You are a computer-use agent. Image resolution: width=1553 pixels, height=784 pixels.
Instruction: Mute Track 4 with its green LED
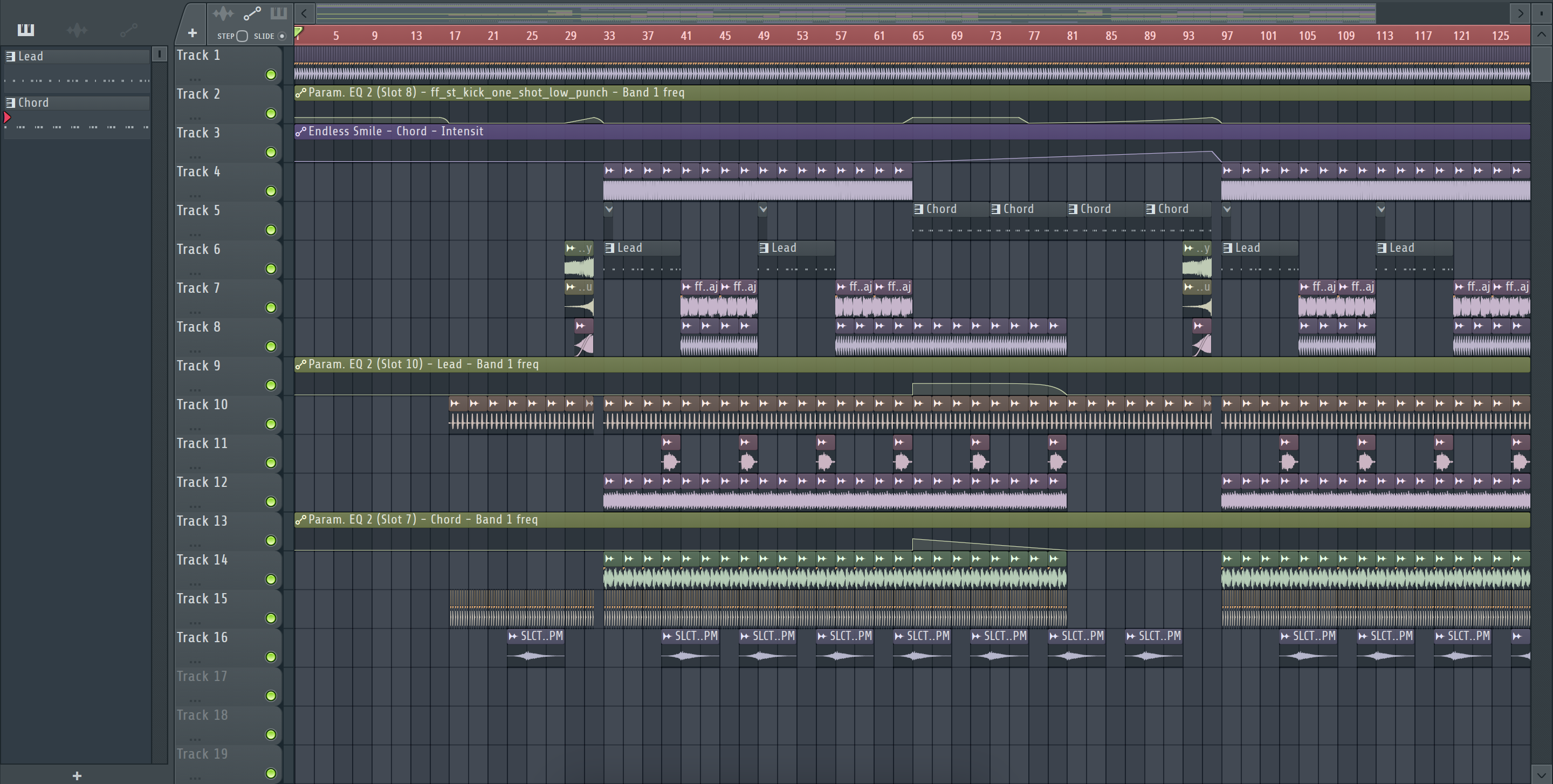coord(271,191)
